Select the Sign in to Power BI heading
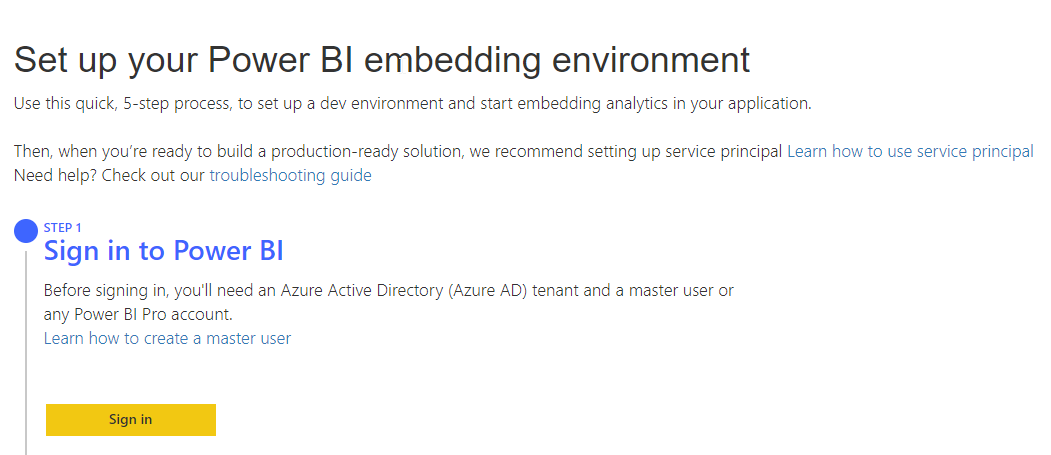The height and width of the screenshot is (455, 1051). [164, 251]
